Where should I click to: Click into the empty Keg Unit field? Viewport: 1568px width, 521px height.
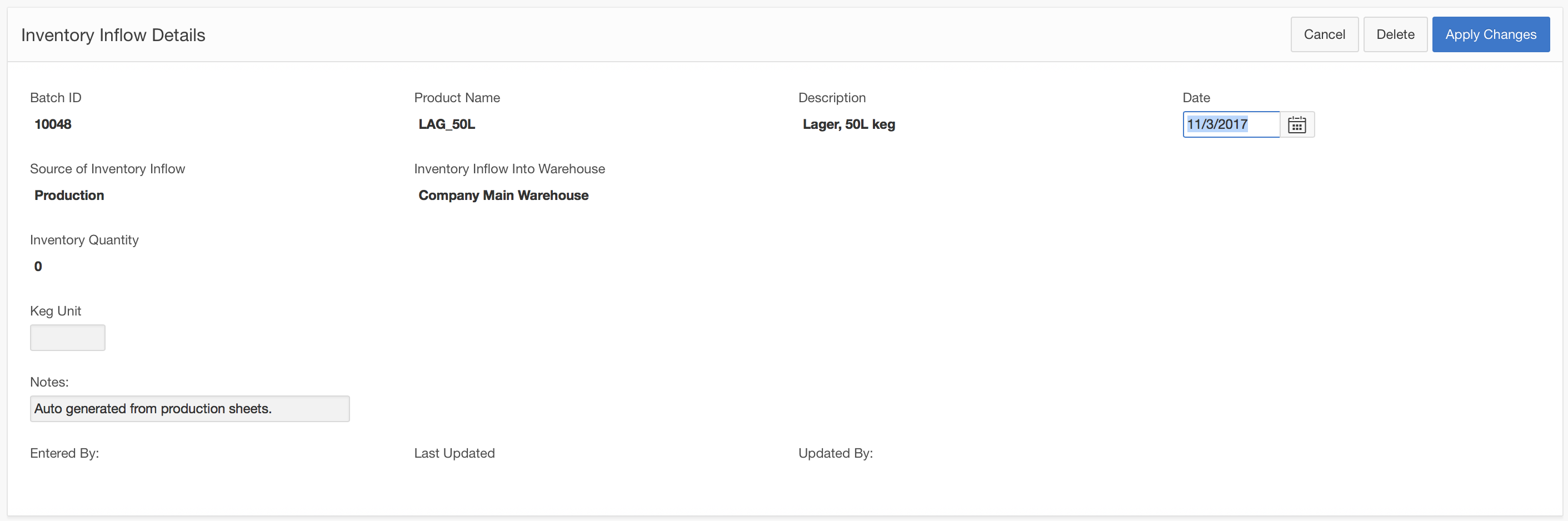click(68, 338)
